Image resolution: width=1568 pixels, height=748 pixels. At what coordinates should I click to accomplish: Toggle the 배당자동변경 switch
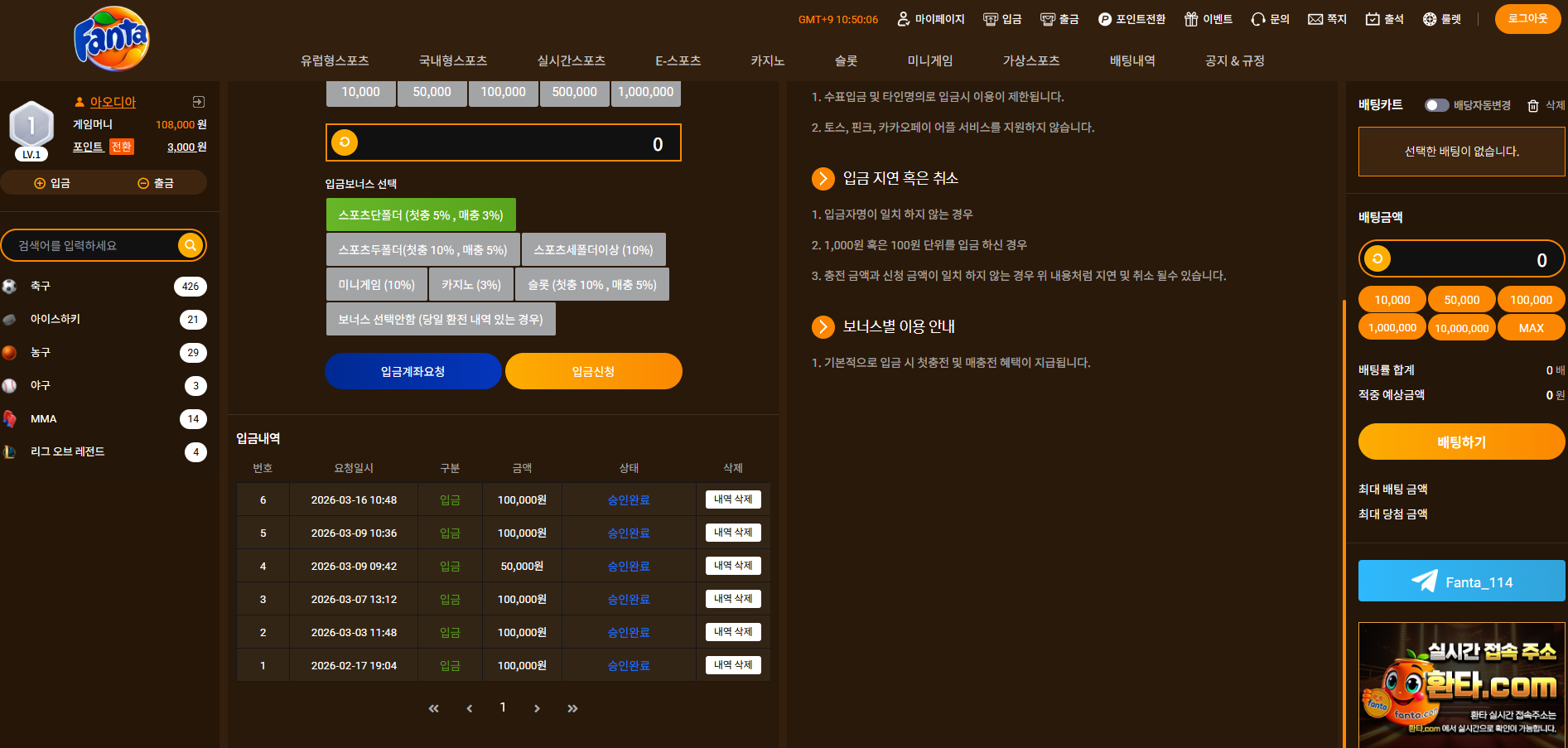coord(1437,105)
